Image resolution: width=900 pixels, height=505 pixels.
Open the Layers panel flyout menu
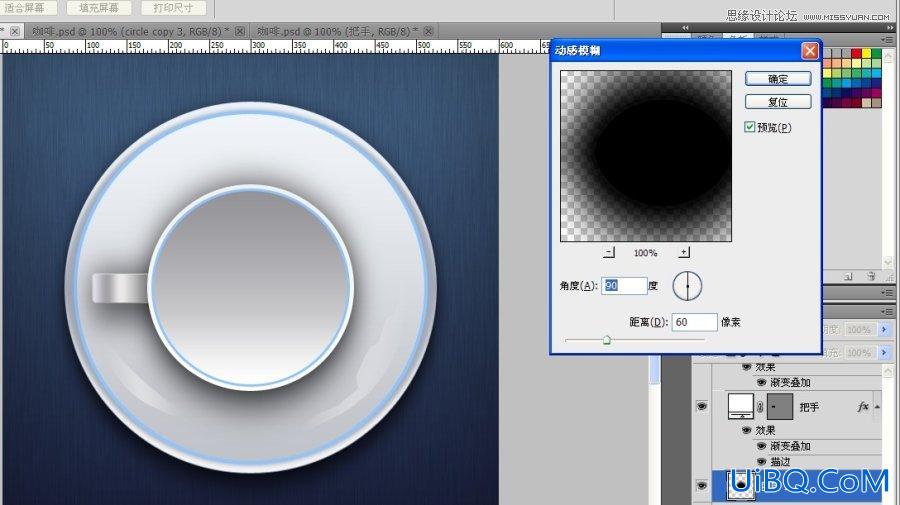pyautogui.click(x=887, y=312)
